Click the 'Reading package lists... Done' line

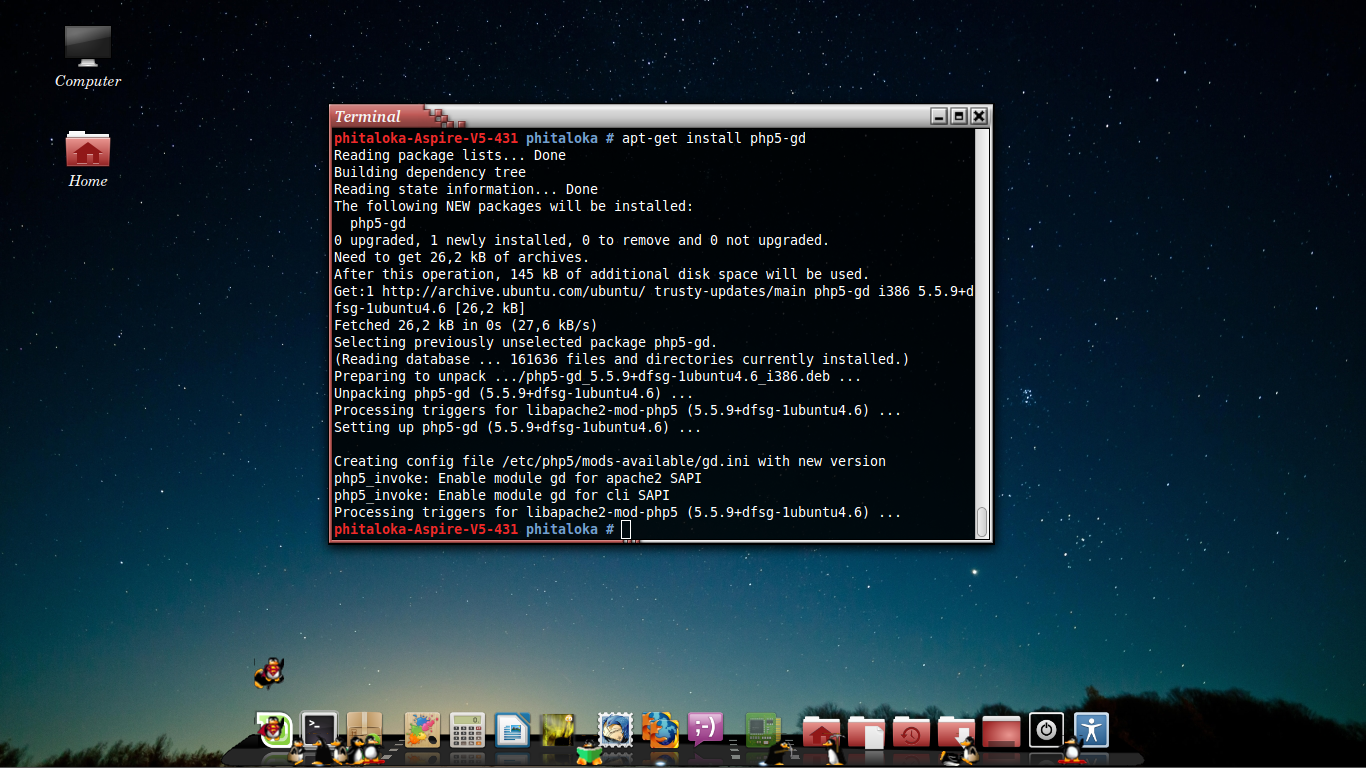450,155
